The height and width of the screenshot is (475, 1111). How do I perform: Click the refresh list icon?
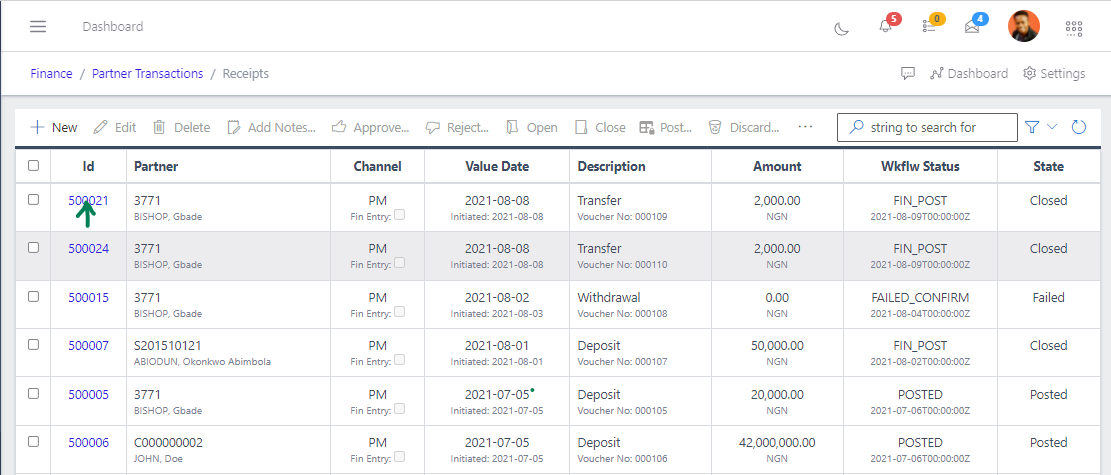point(1079,127)
